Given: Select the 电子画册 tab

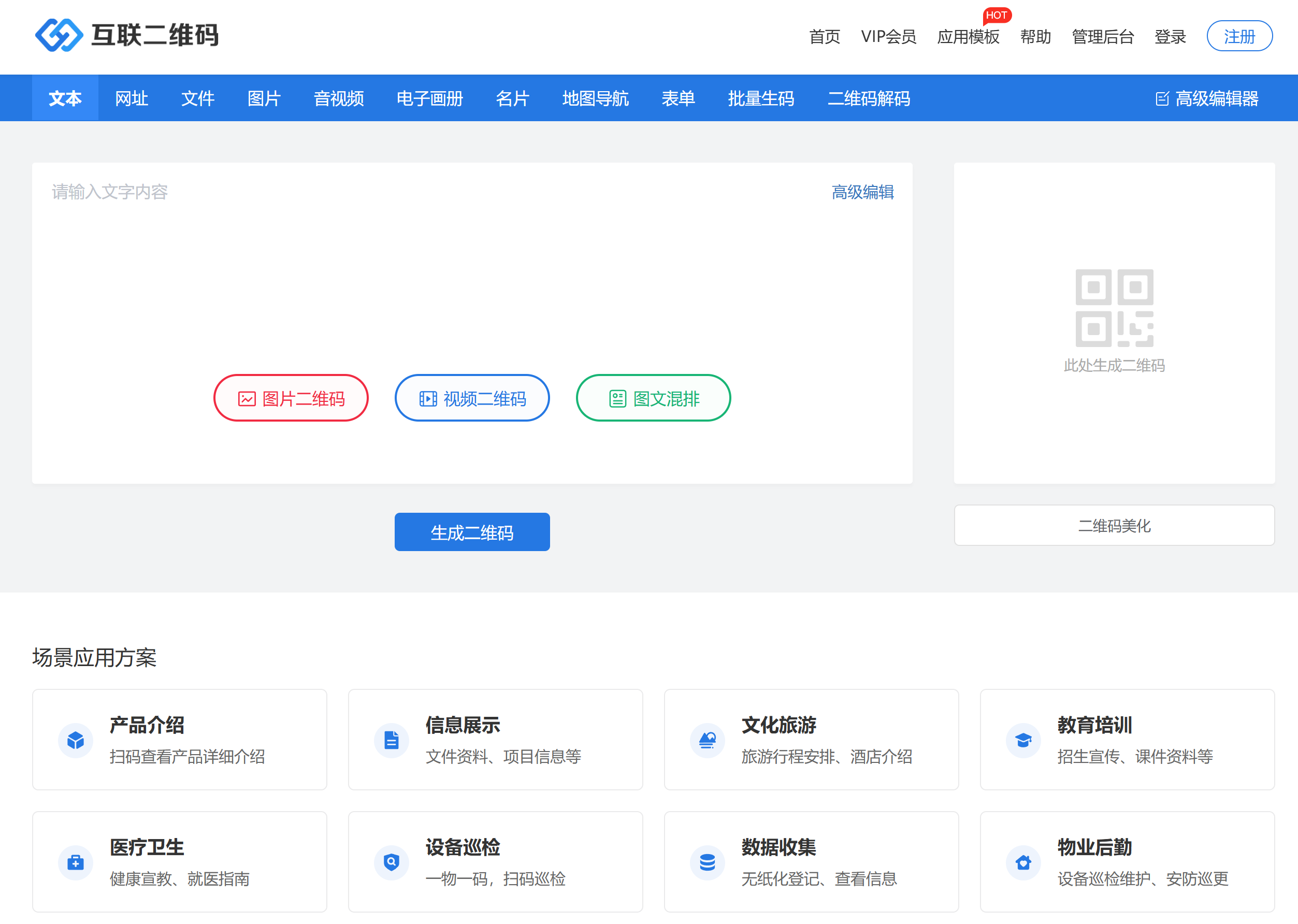Looking at the screenshot, I should [429, 98].
